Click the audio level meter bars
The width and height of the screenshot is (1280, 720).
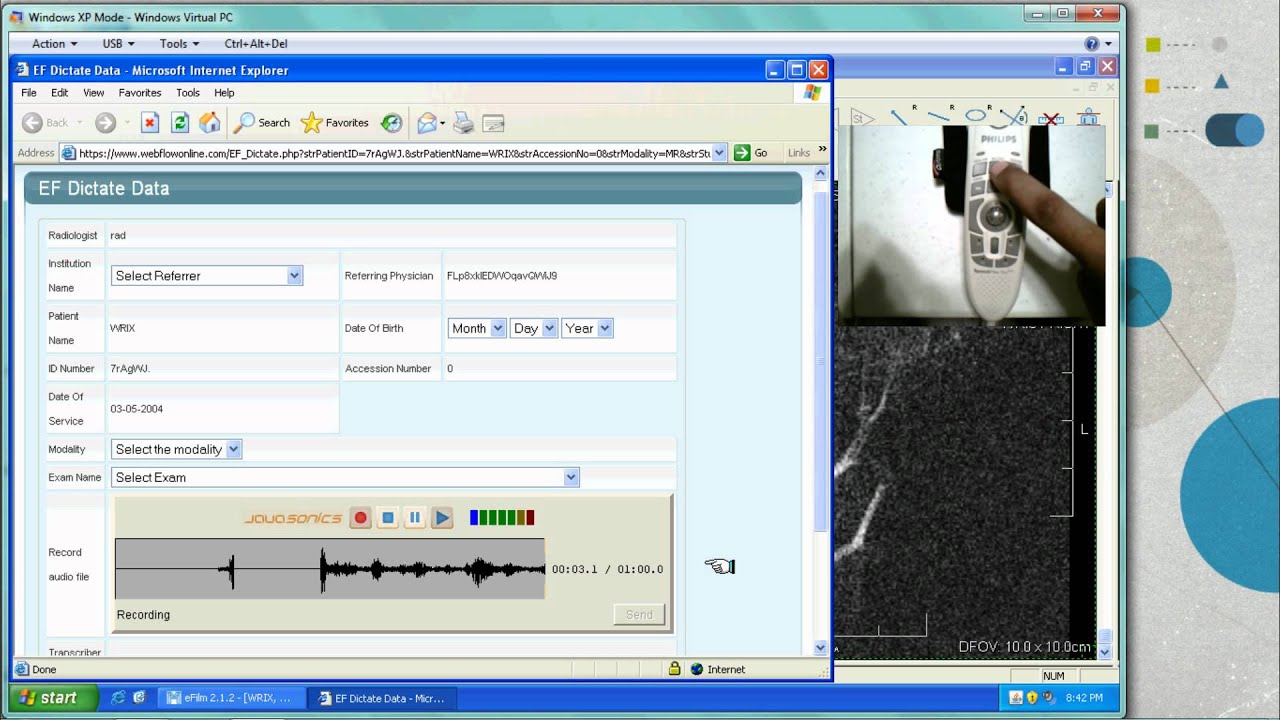(502, 518)
